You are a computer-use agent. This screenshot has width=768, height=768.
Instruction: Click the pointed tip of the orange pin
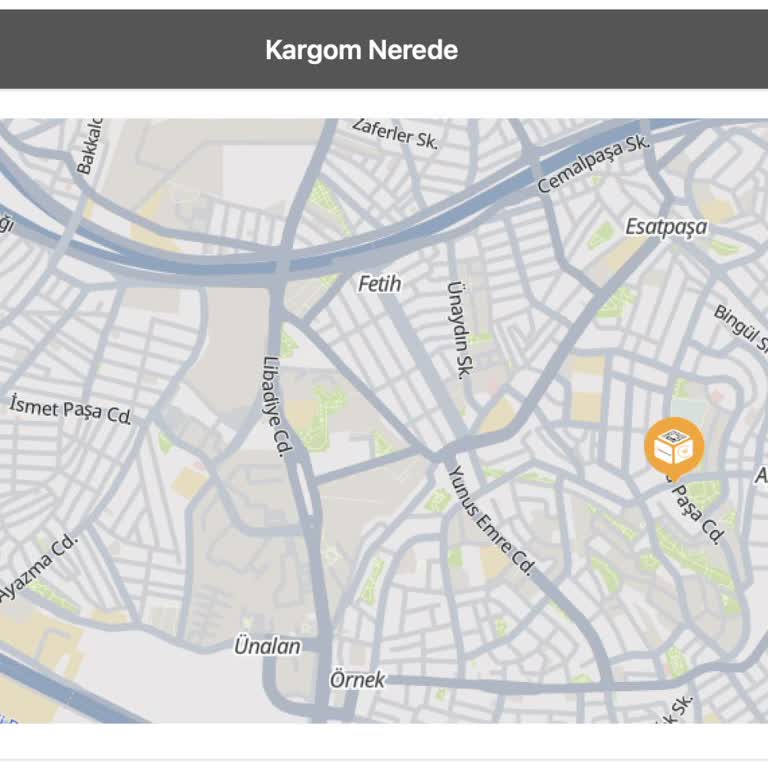[674, 480]
